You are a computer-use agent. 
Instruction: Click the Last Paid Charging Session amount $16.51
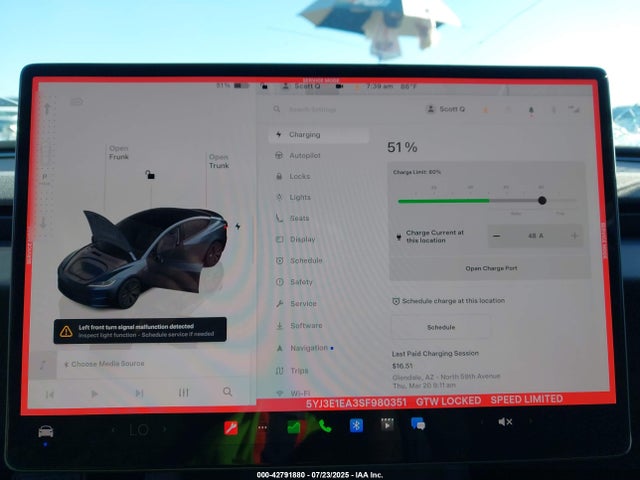(x=402, y=366)
